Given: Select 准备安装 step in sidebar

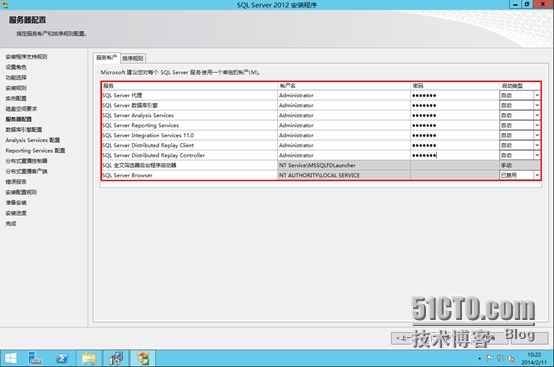Looking at the screenshot, I should (x=16, y=203).
